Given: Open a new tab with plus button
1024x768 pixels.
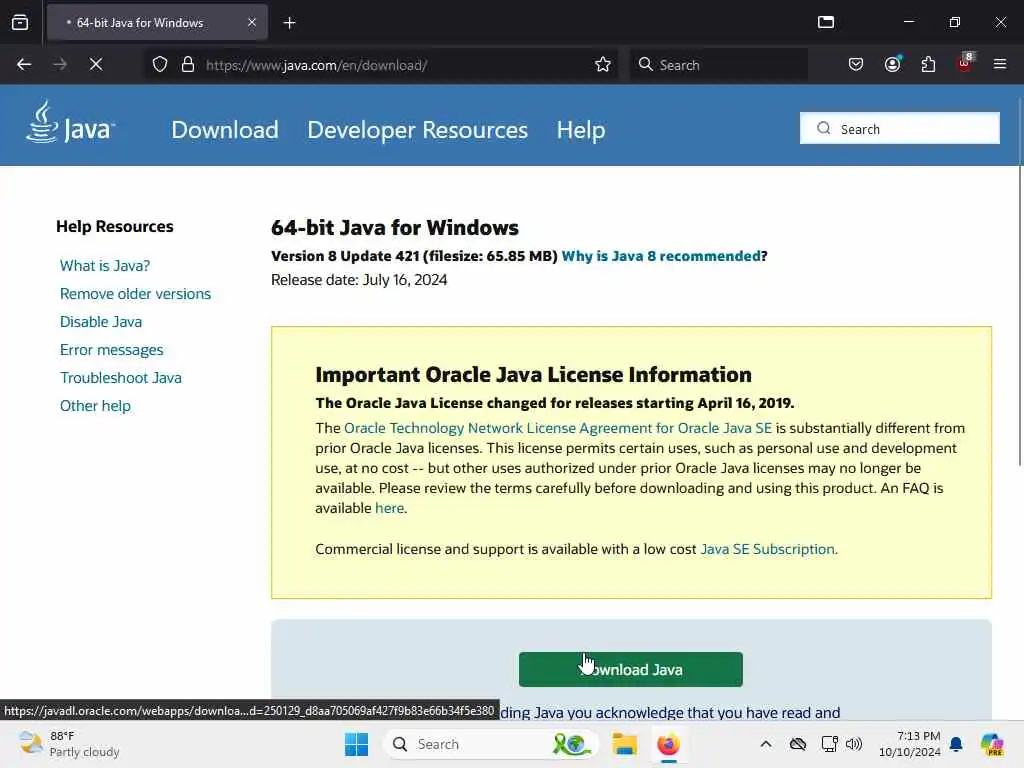Looking at the screenshot, I should coord(289,23).
